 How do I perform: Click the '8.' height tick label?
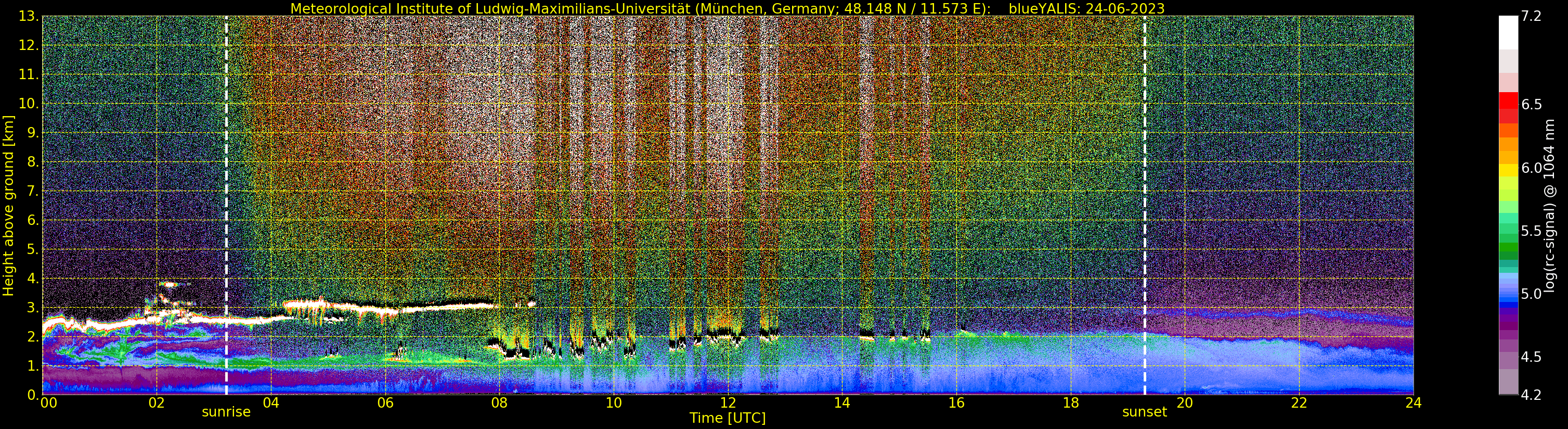[33, 162]
